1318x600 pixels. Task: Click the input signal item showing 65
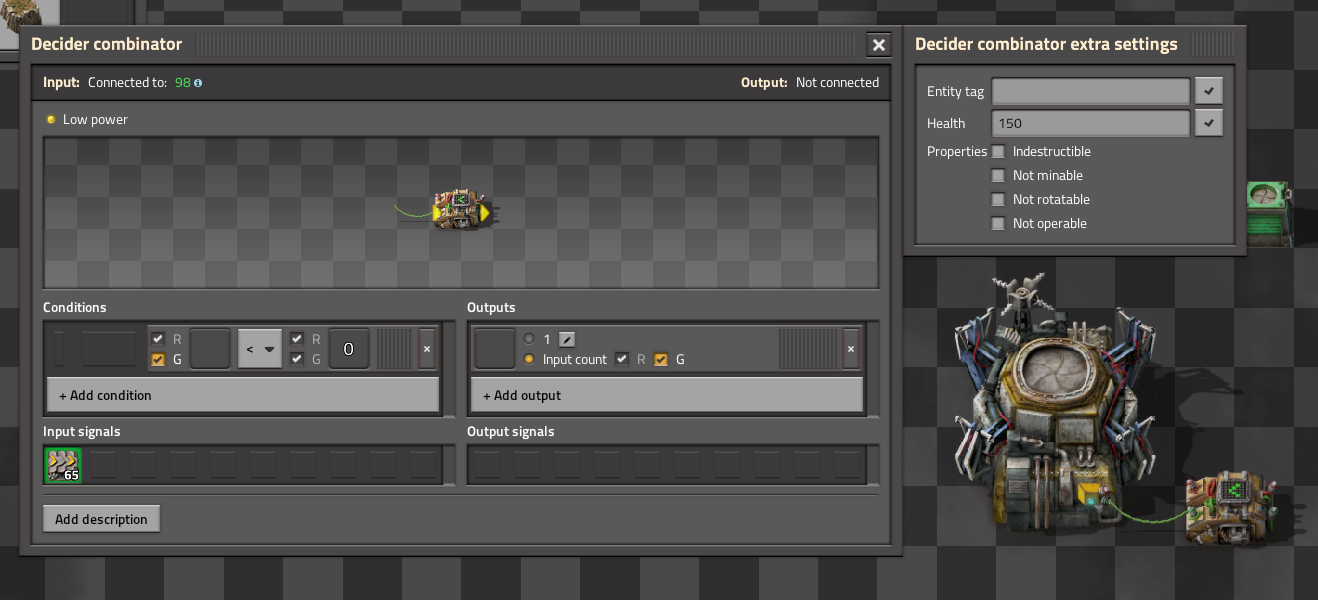click(x=63, y=465)
